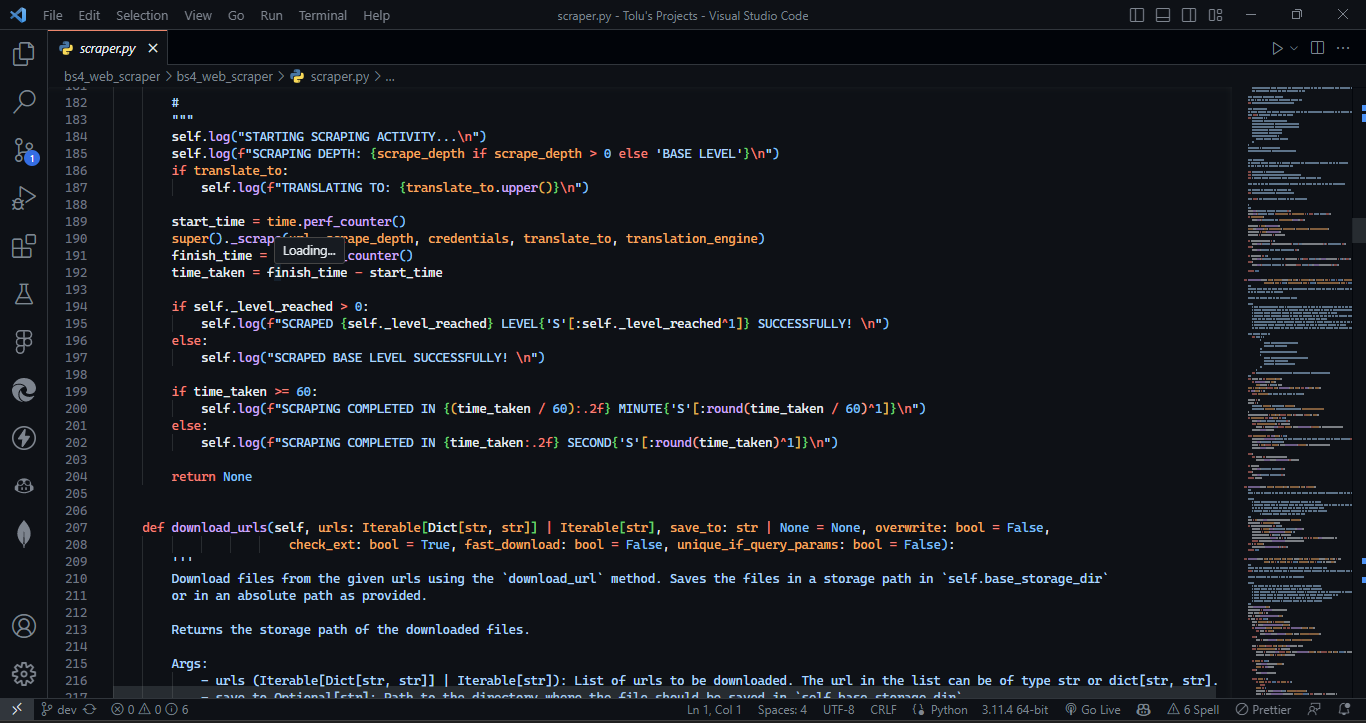Open Microsoft Edge Tools in activity bar

click(23, 390)
